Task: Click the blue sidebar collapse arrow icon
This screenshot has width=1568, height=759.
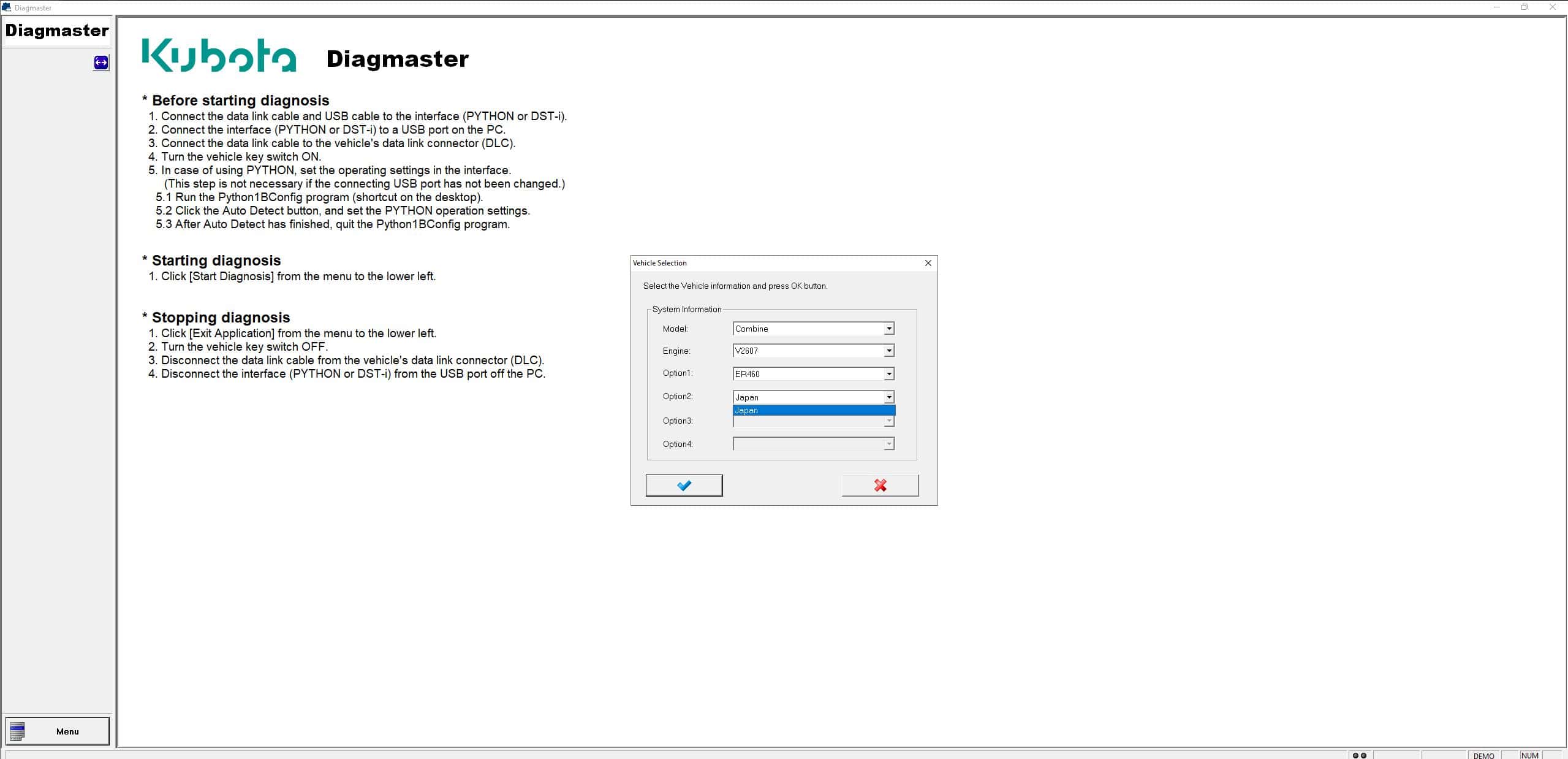Action: click(x=101, y=63)
